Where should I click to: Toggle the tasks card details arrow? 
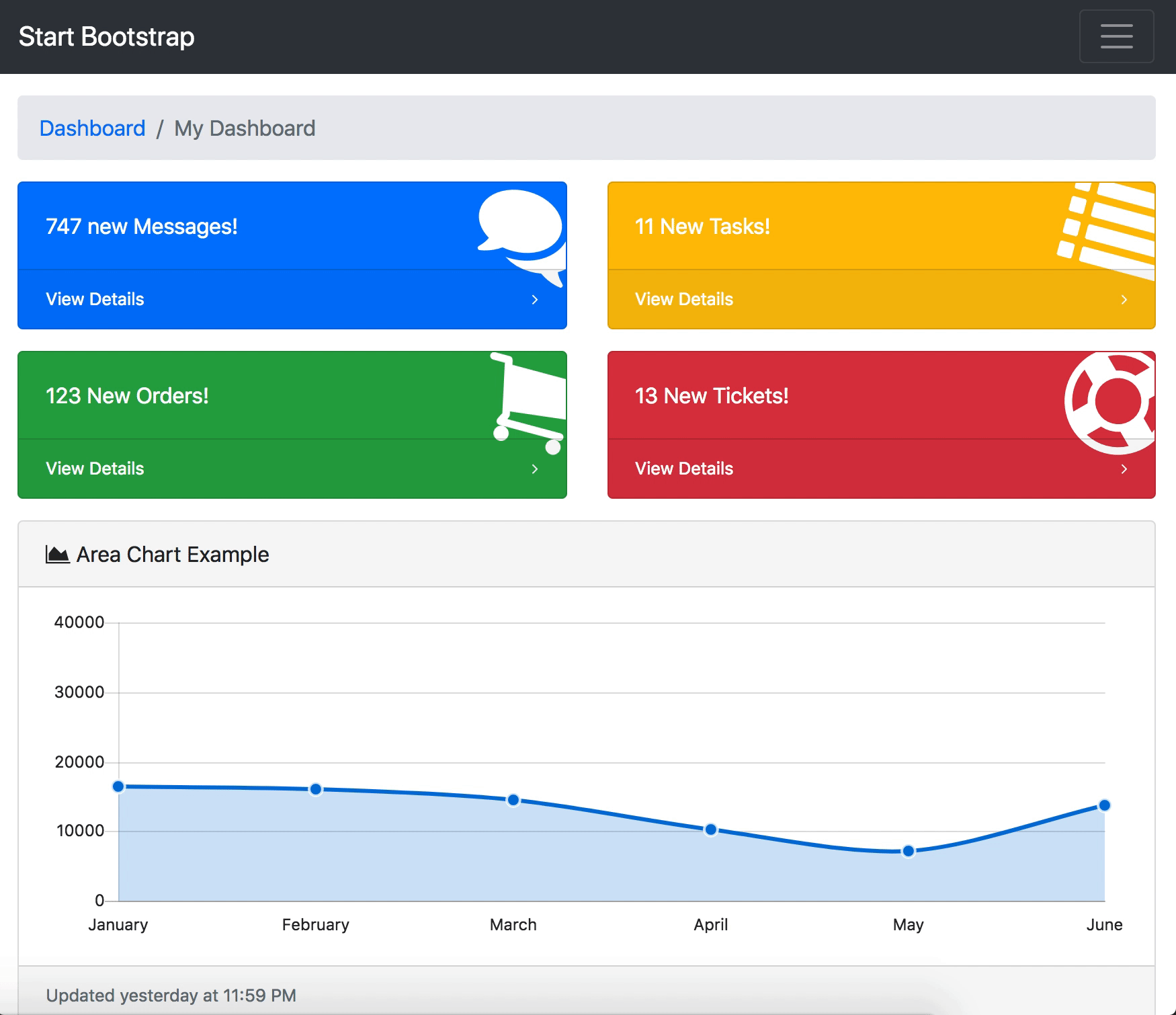(1125, 300)
